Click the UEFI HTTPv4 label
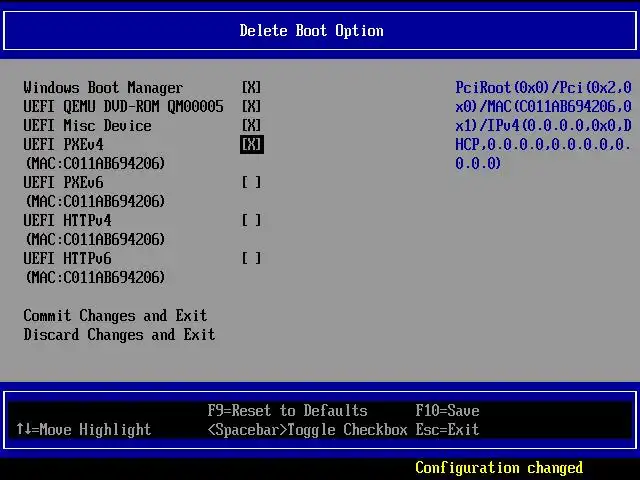Viewport: 640px width, 480px height. (x=67, y=220)
